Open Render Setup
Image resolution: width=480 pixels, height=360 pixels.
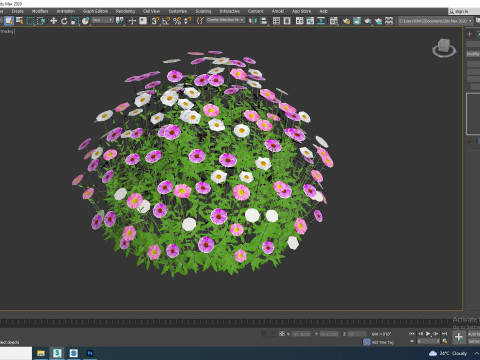pyautogui.click(x=346, y=21)
